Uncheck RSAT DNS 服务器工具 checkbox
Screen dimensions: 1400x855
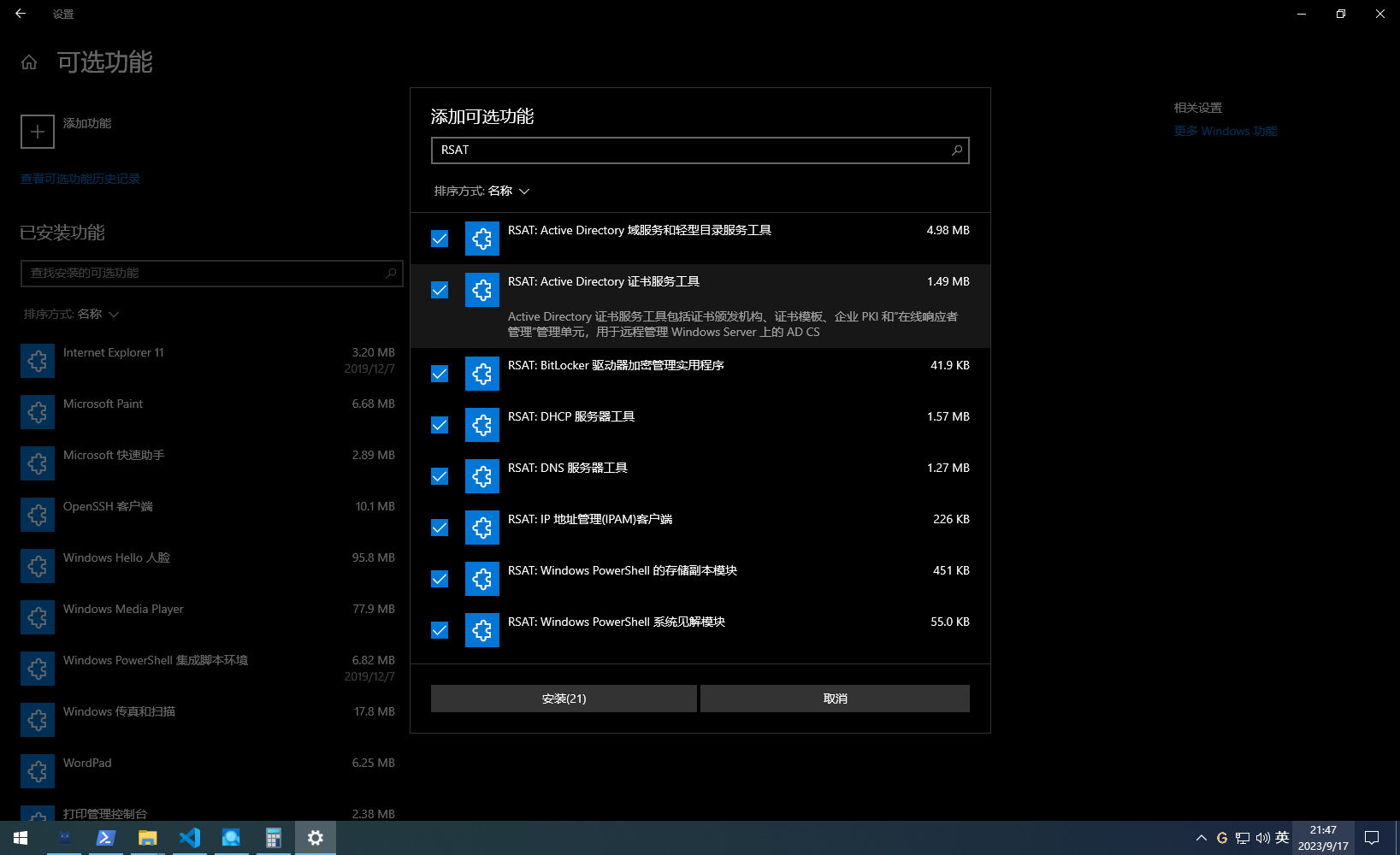click(440, 476)
